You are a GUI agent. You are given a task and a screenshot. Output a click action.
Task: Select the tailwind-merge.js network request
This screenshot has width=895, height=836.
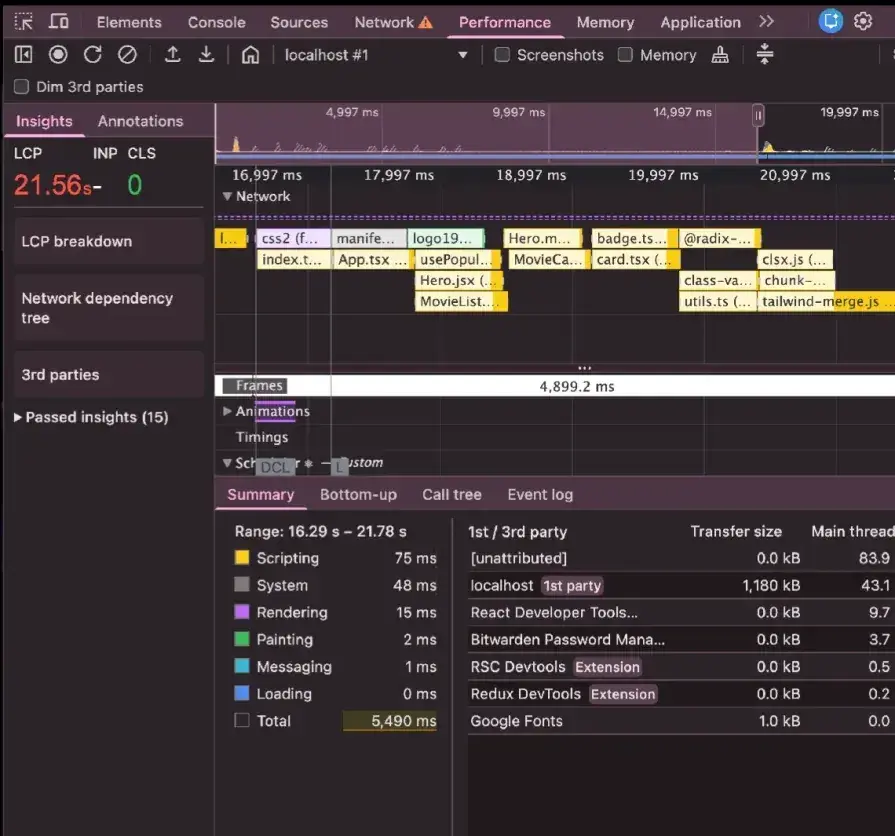click(826, 301)
